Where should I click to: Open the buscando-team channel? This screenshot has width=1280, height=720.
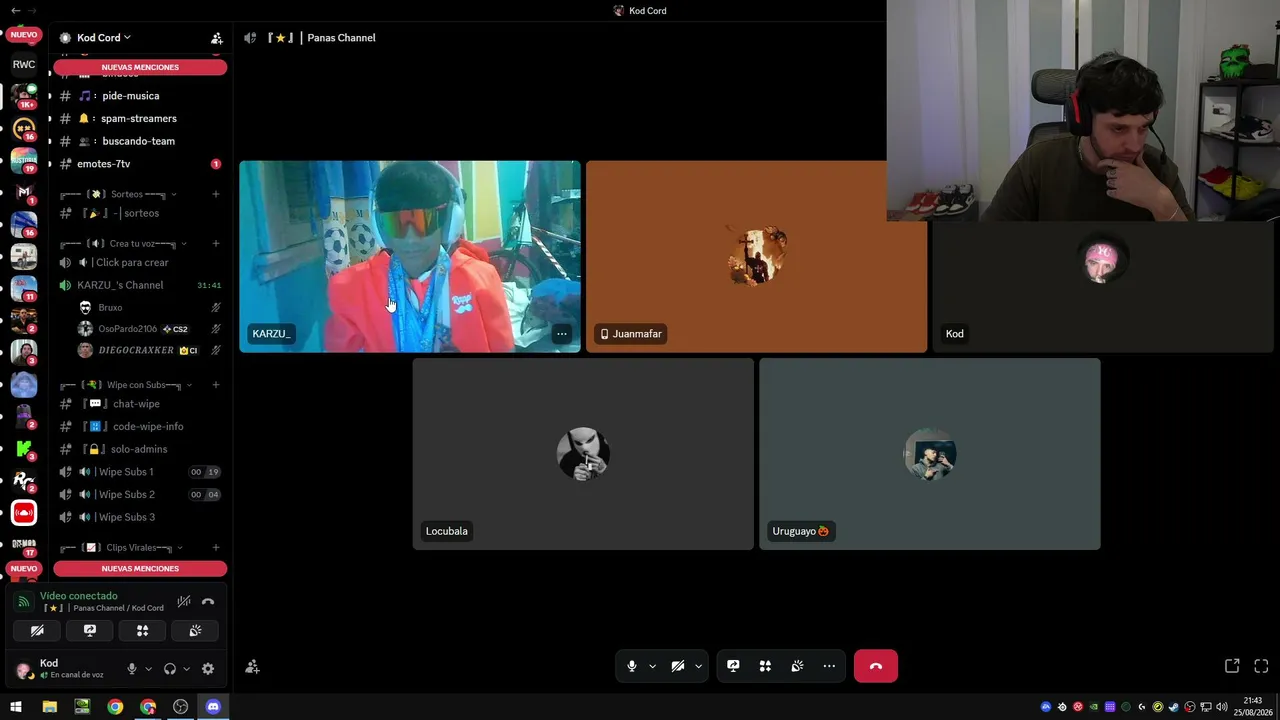tap(140, 141)
